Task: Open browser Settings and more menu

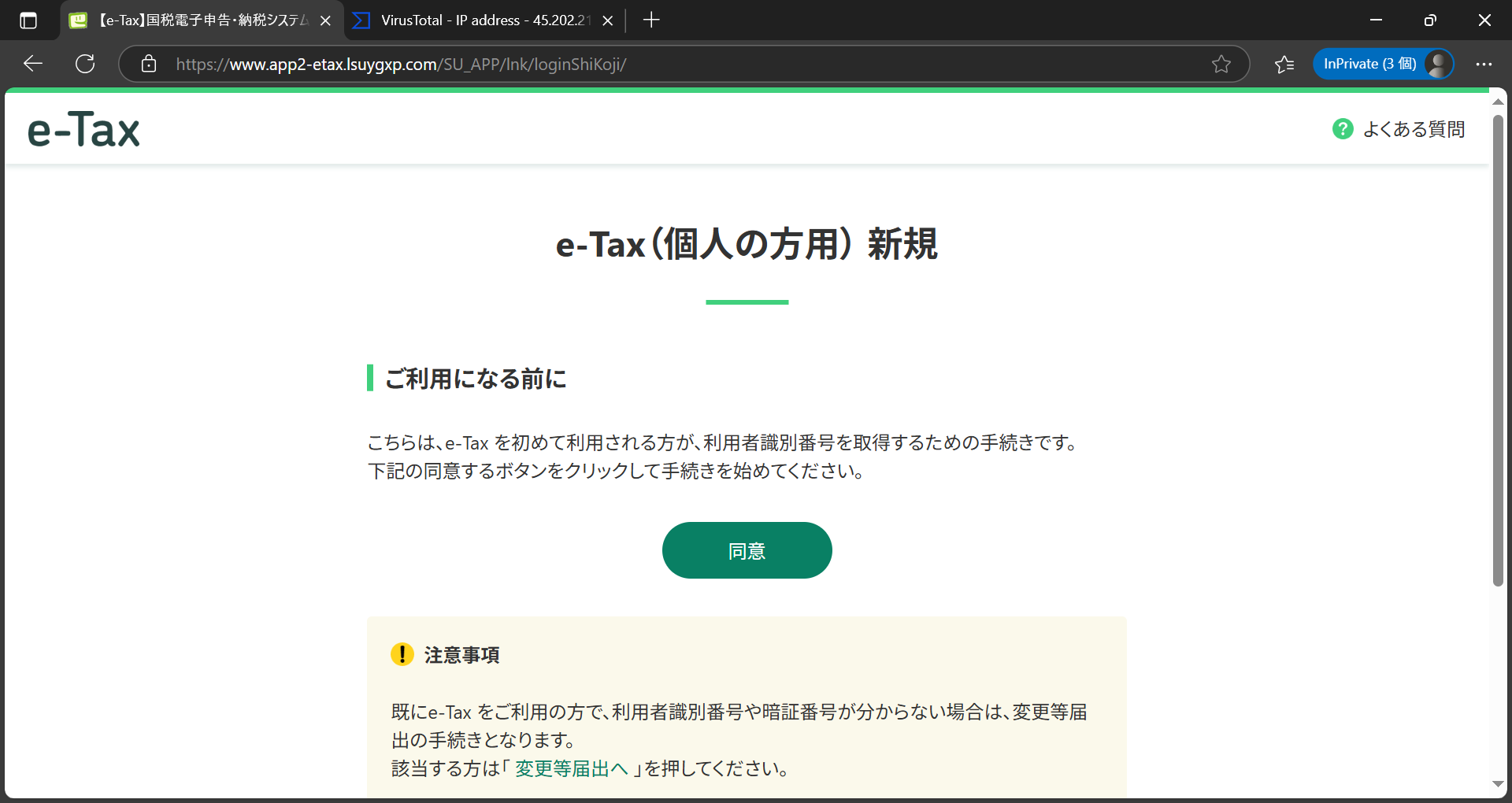Action: tap(1484, 64)
